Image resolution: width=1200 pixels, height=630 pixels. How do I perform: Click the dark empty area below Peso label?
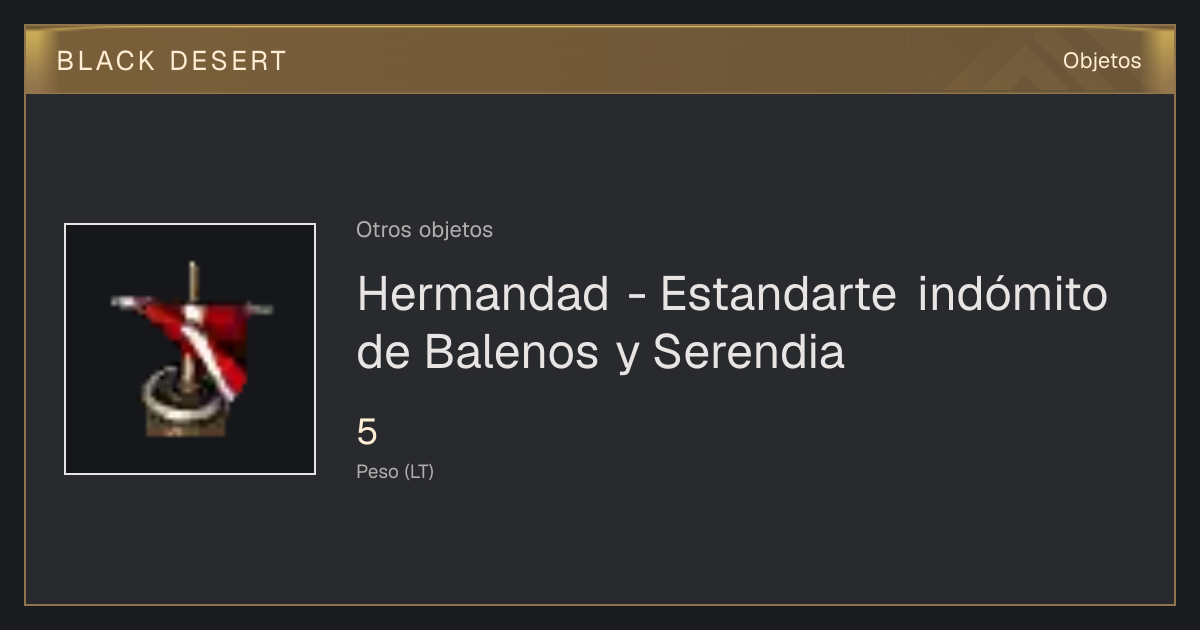tap(600, 545)
